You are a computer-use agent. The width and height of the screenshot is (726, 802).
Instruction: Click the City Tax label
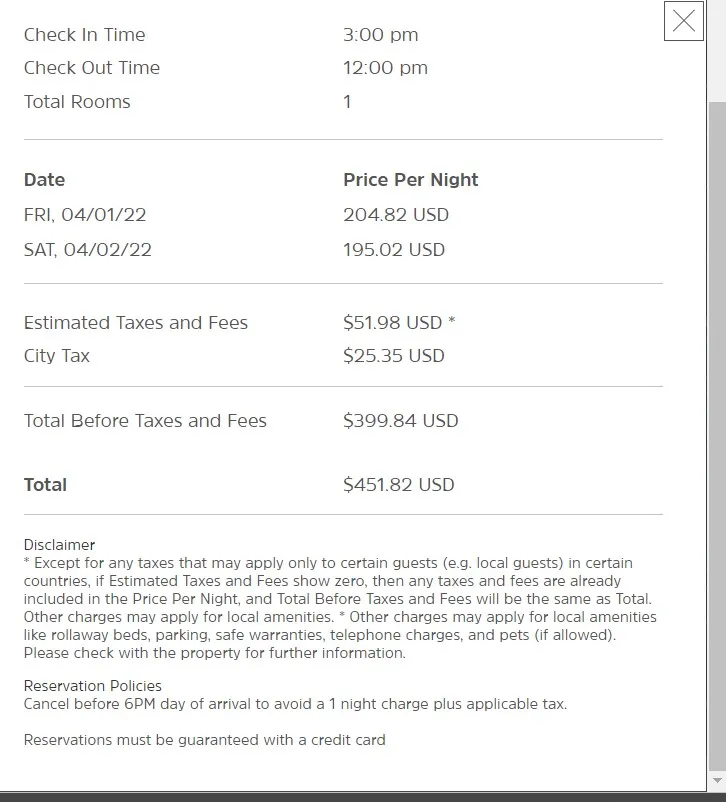point(57,356)
